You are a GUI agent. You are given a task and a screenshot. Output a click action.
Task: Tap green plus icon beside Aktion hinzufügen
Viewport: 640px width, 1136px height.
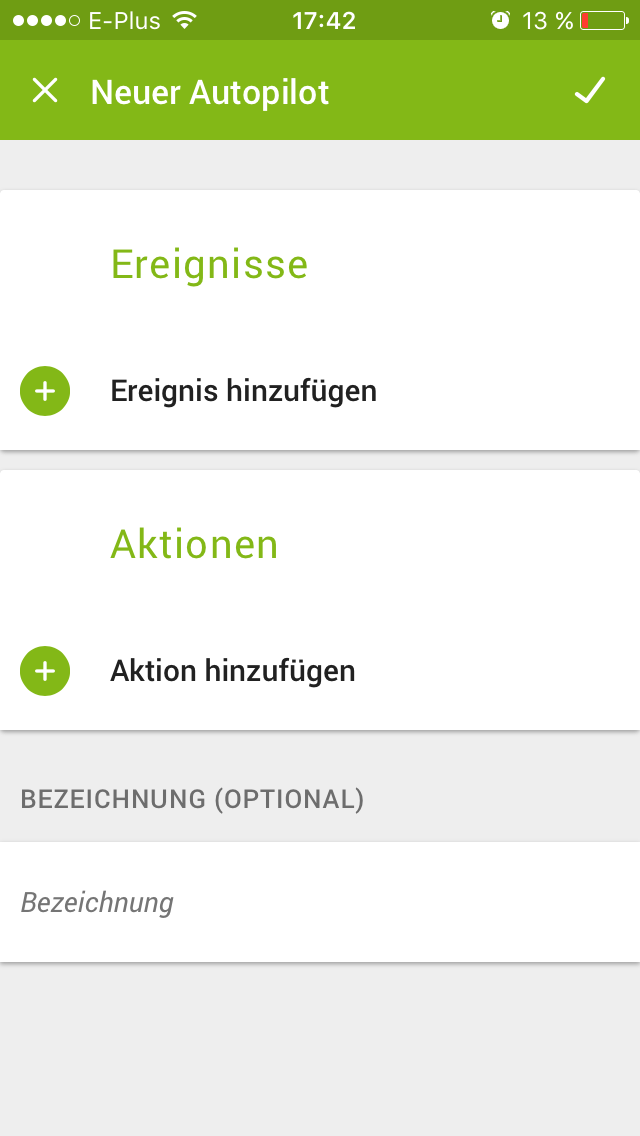[45, 670]
